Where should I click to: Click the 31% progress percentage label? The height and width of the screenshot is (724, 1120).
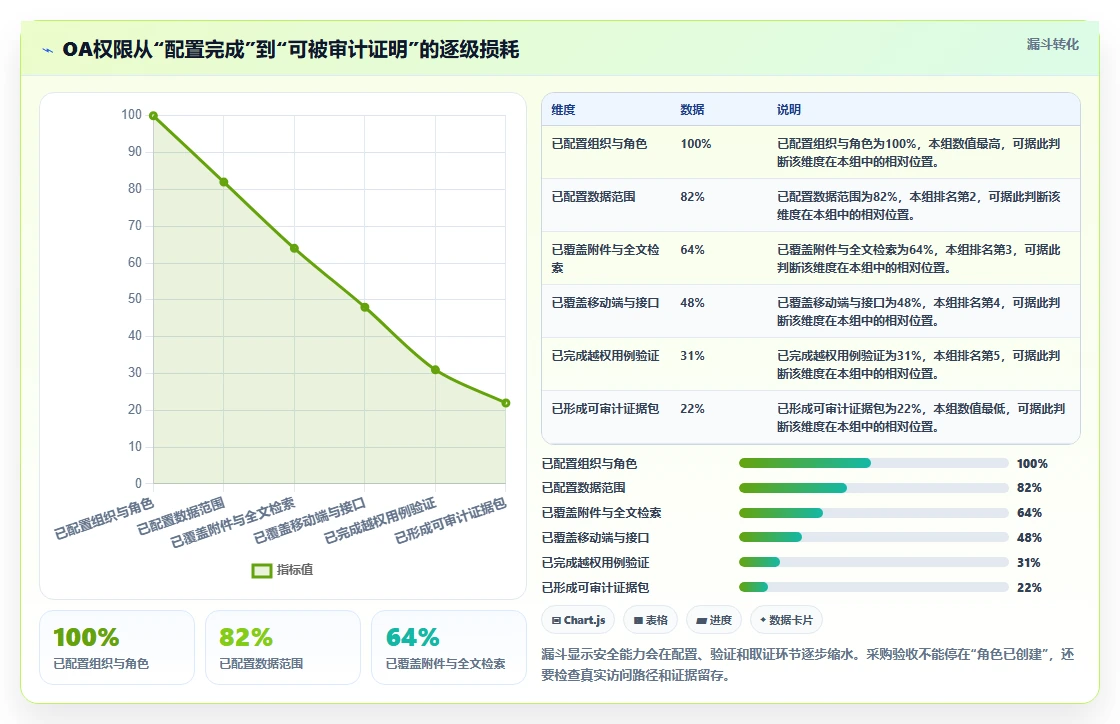tap(1029, 563)
